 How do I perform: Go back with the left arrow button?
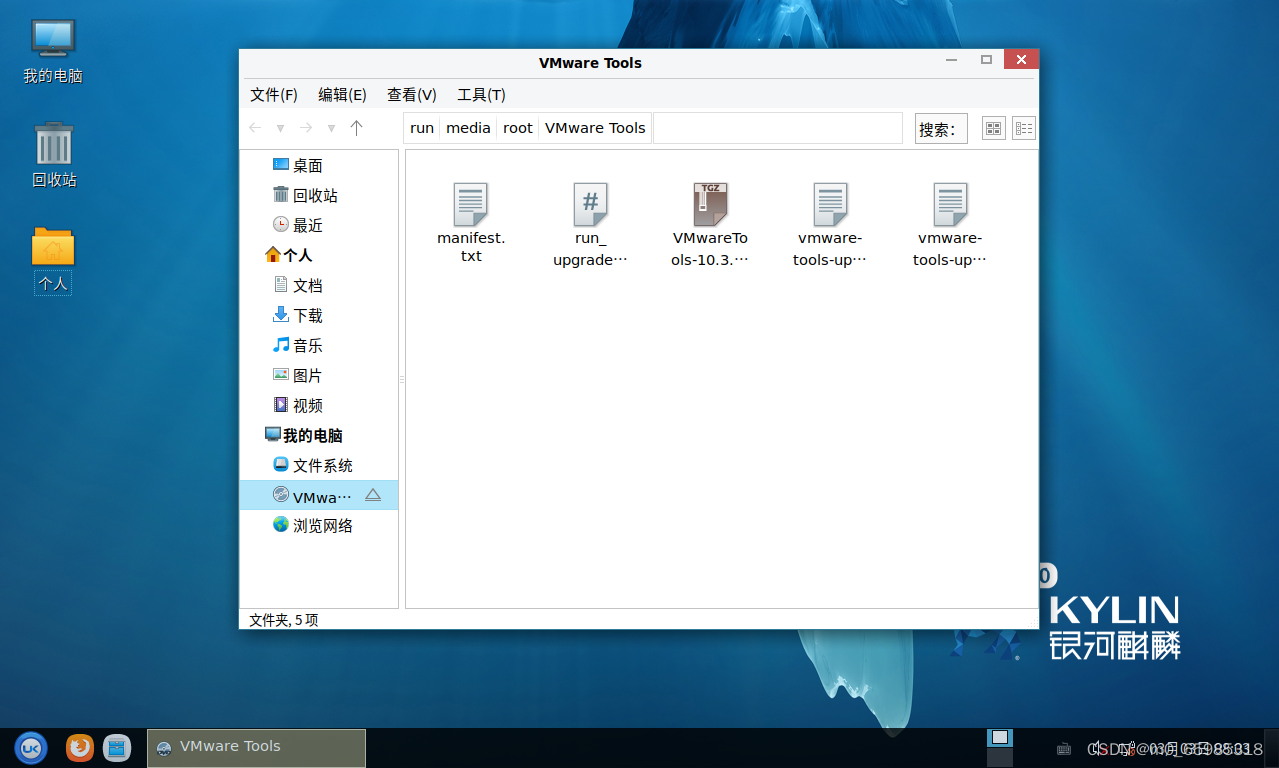255,128
